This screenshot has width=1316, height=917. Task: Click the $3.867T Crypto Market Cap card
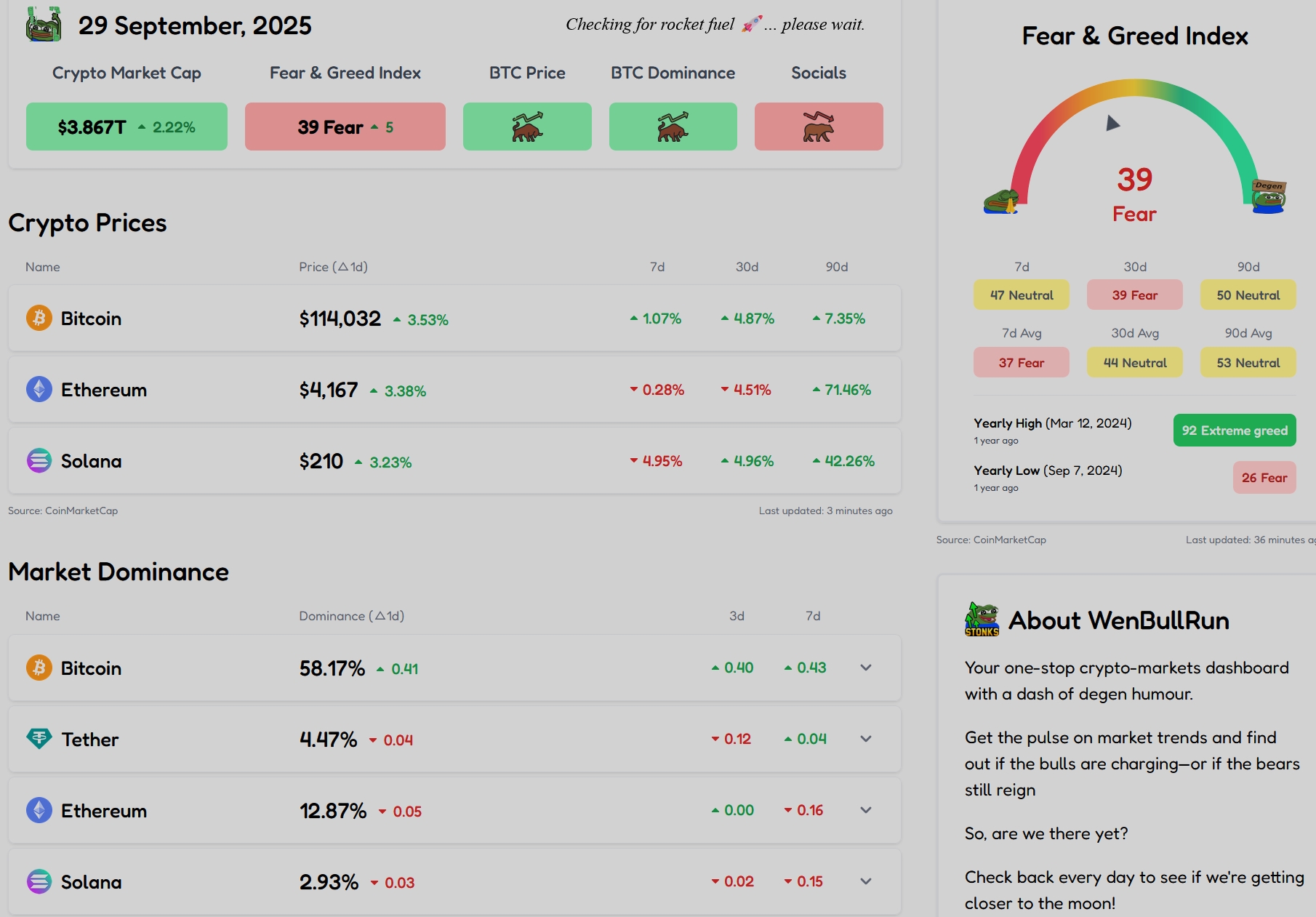pos(127,127)
